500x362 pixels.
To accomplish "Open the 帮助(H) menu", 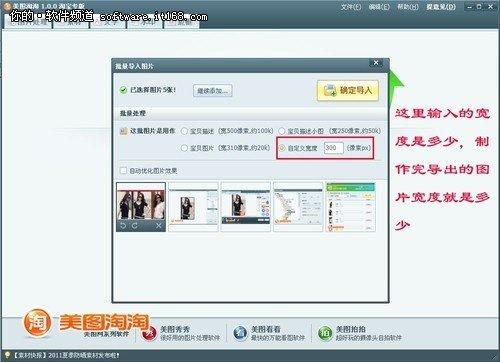I will [408, 7].
